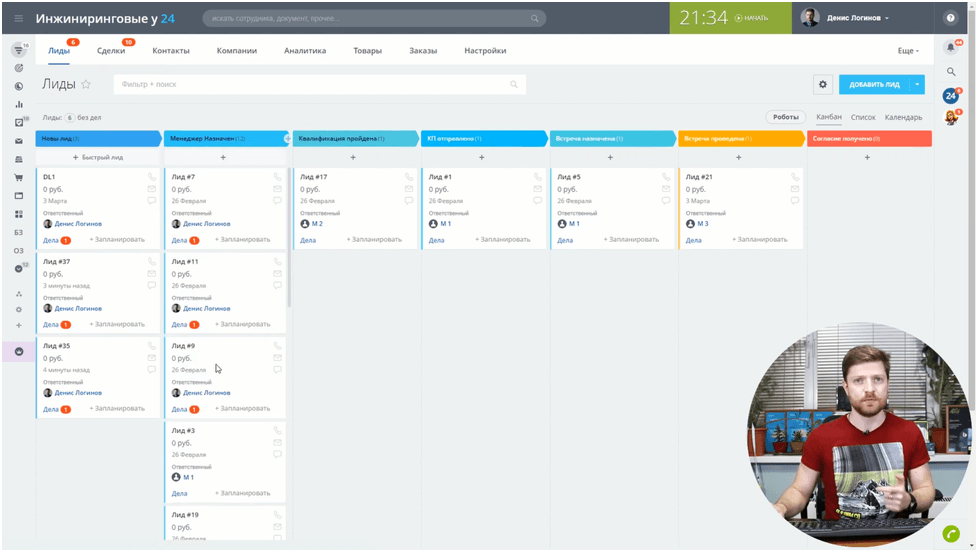Toggle the Роботы button
978x552 pixels.
785,117
